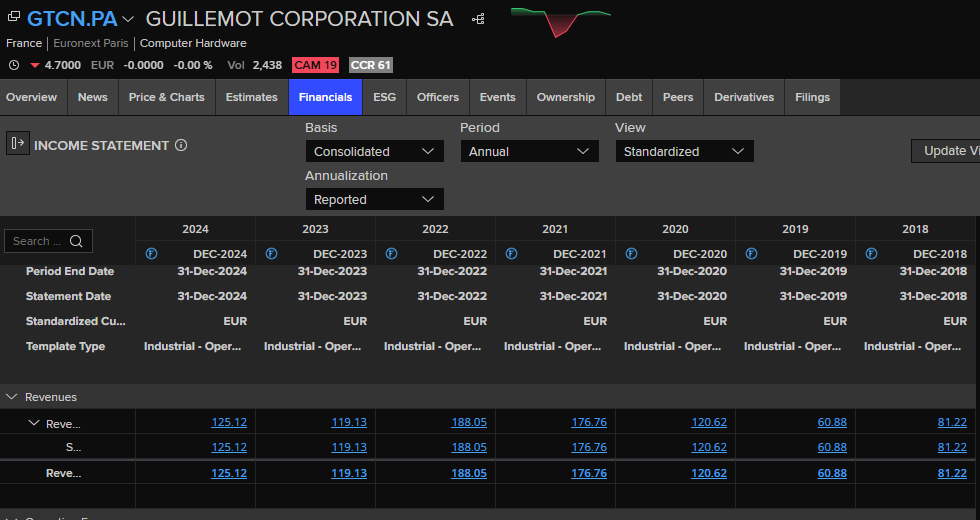The width and height of the screenshot is (980, 520).
Task: Open the Filings tab
Action: click(x=812, y=97)
